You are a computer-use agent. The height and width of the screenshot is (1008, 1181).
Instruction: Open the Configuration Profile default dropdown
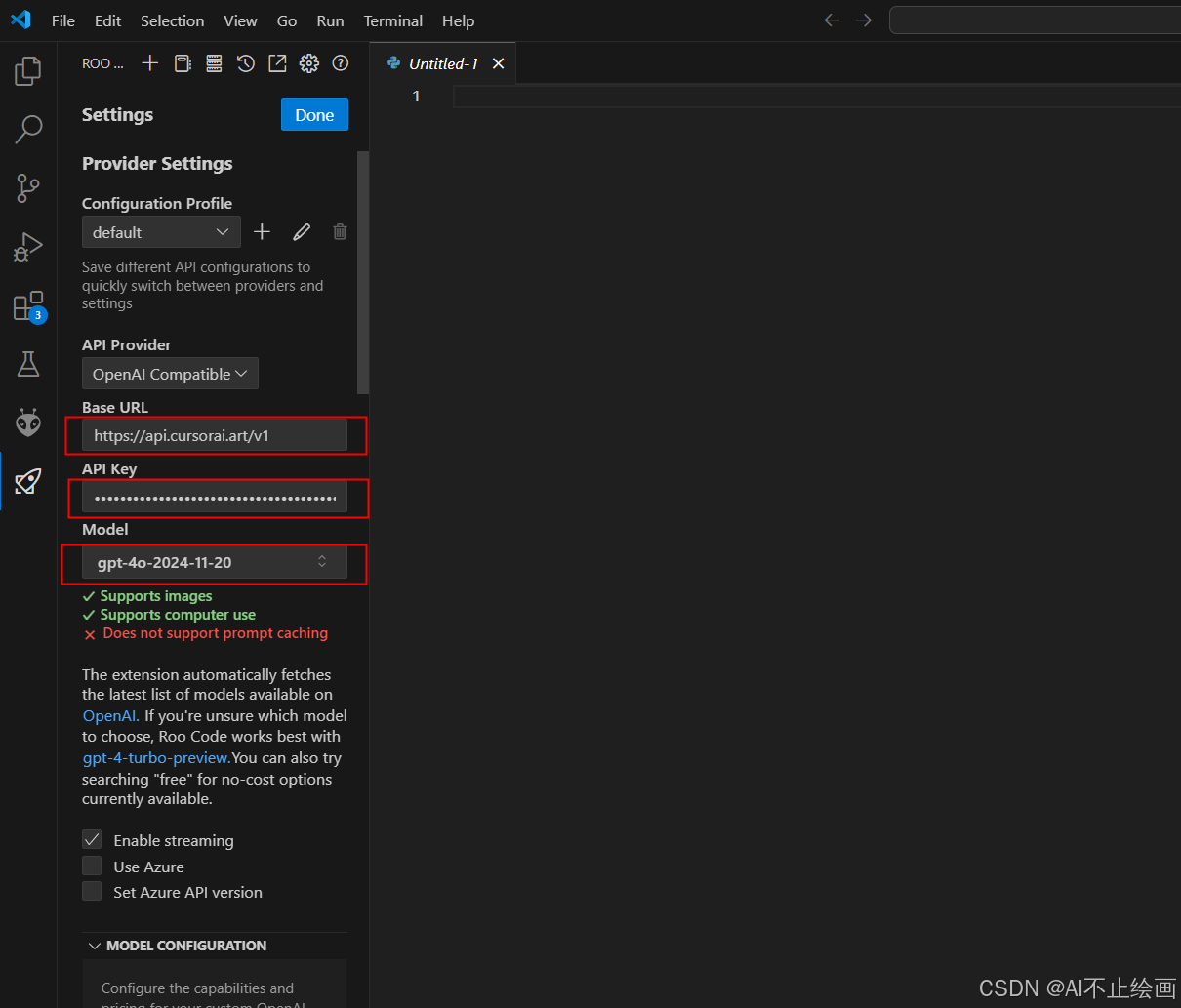161,232
